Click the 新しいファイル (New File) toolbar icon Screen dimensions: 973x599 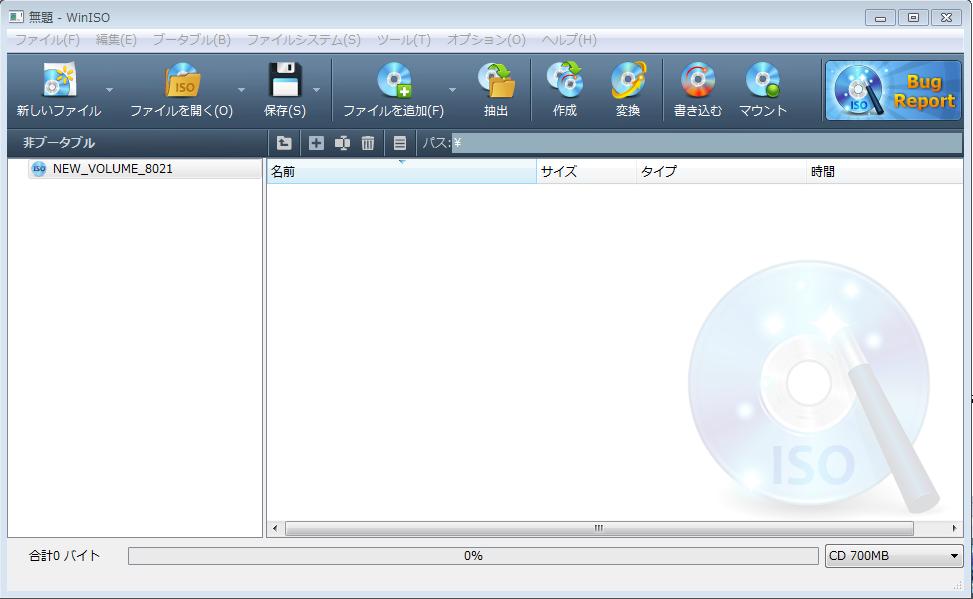pyautogui.click(x=59, y=81)
